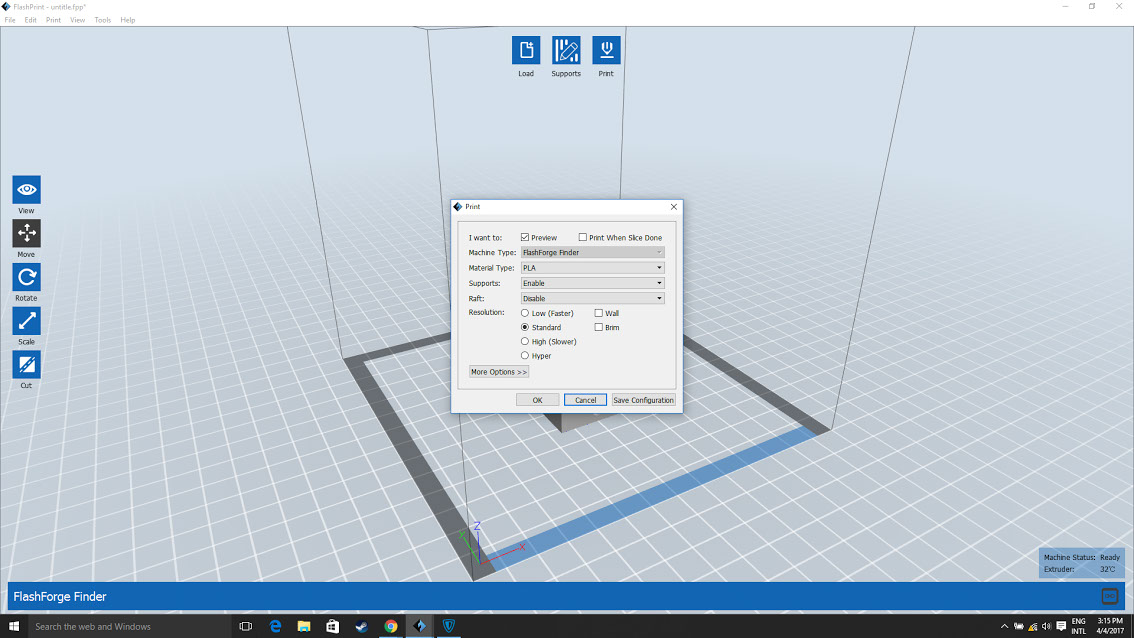Open network status tray icon
The image size is (1134, 638).
[1032, 626]
